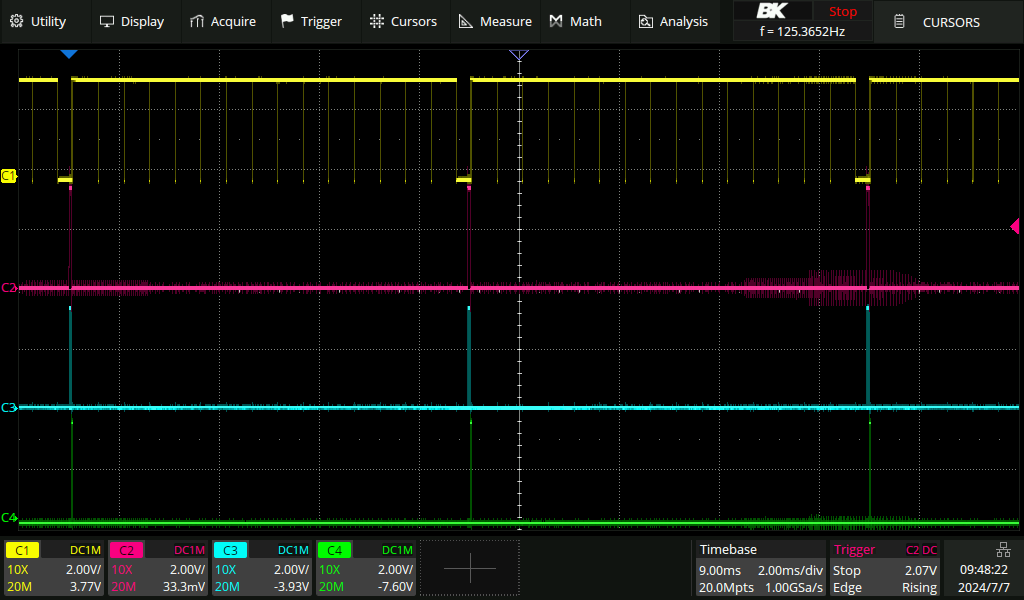Click the Analysis magnifier icon

pos(646,22)
